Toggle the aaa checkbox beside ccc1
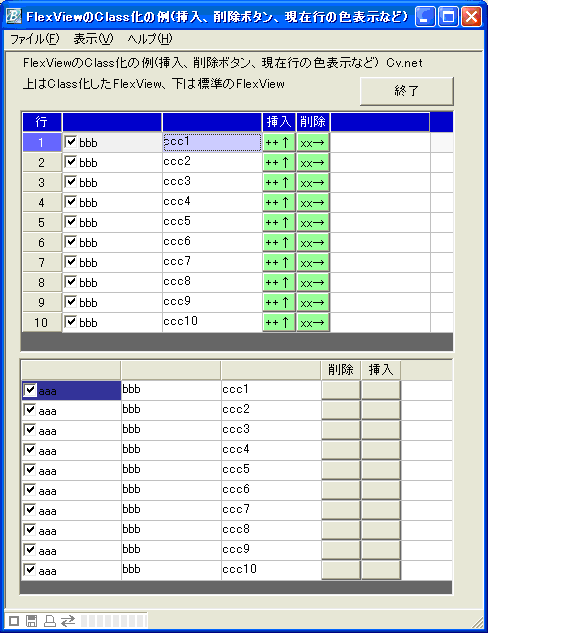 (30, 390)
